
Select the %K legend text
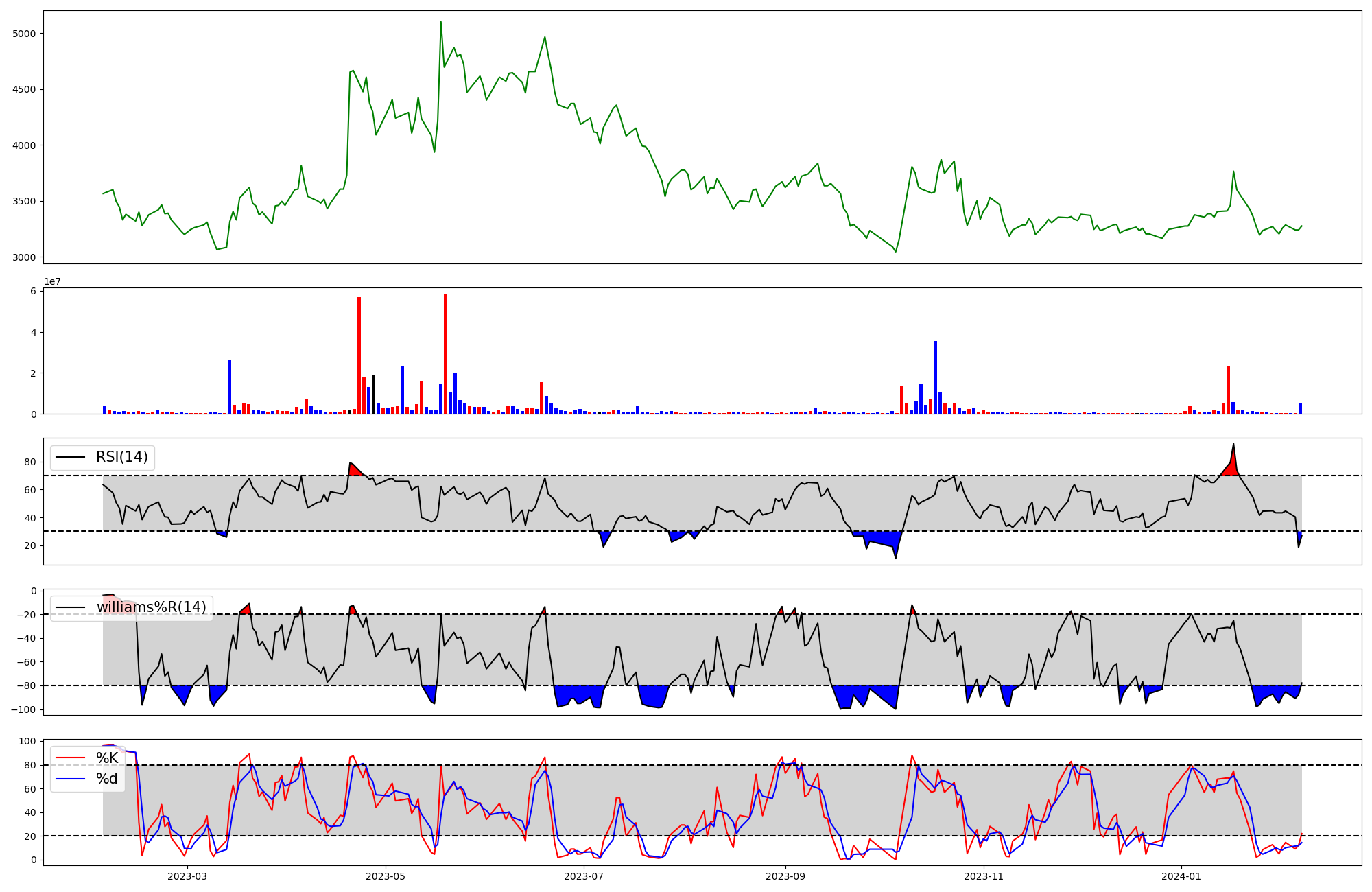[x=107, y=758]
